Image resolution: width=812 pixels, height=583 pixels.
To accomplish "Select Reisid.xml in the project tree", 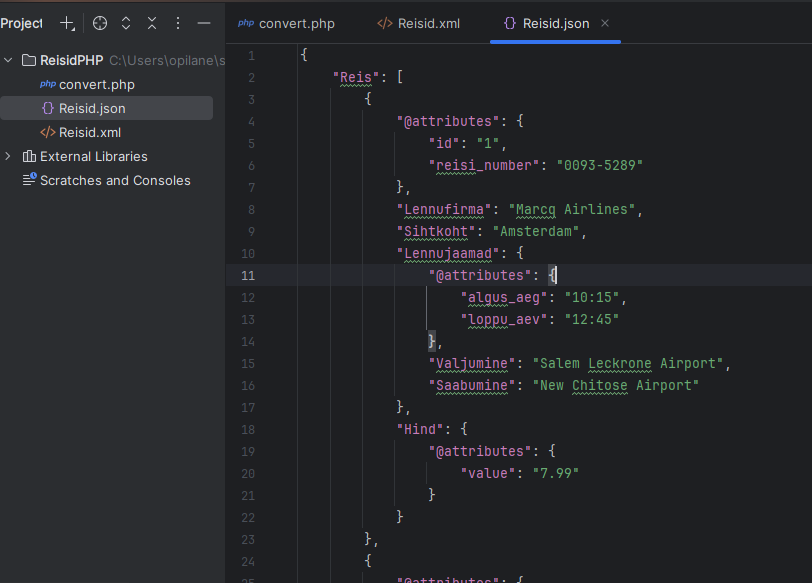I will pos(89,133).
